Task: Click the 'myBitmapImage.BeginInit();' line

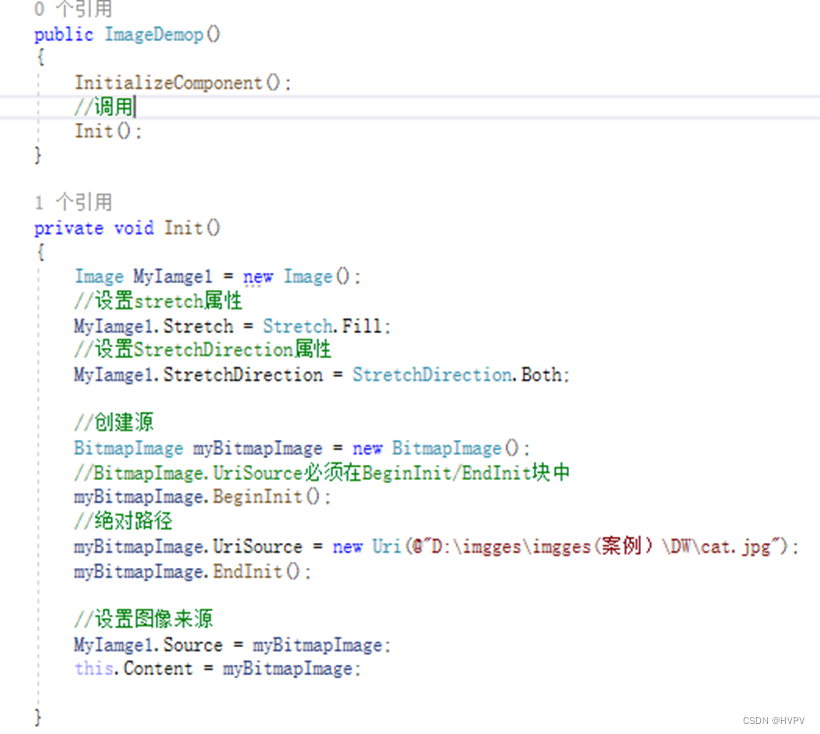Action: (202, 496)
